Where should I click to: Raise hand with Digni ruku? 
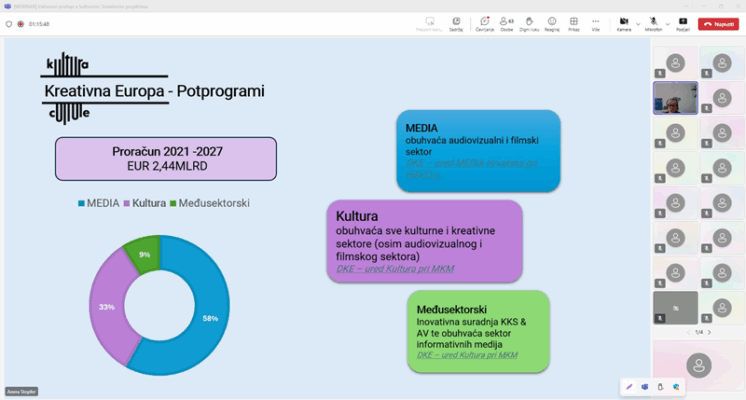pyautogui.click(x=528, y=22)
